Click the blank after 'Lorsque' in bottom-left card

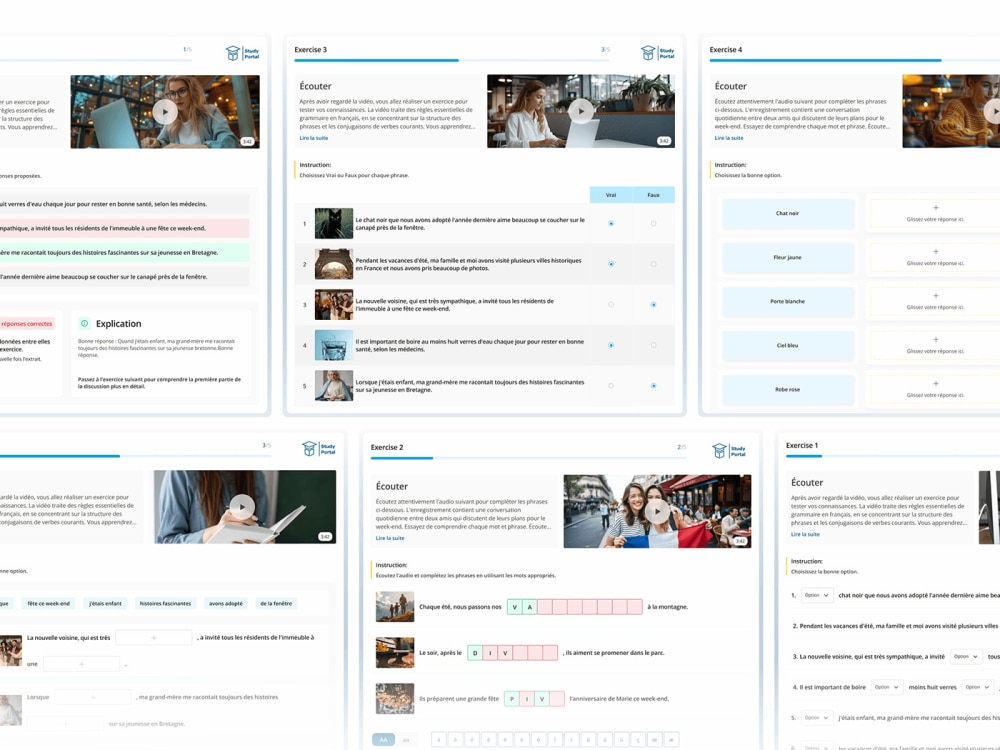pyautogui.click(x=92, y=697)
